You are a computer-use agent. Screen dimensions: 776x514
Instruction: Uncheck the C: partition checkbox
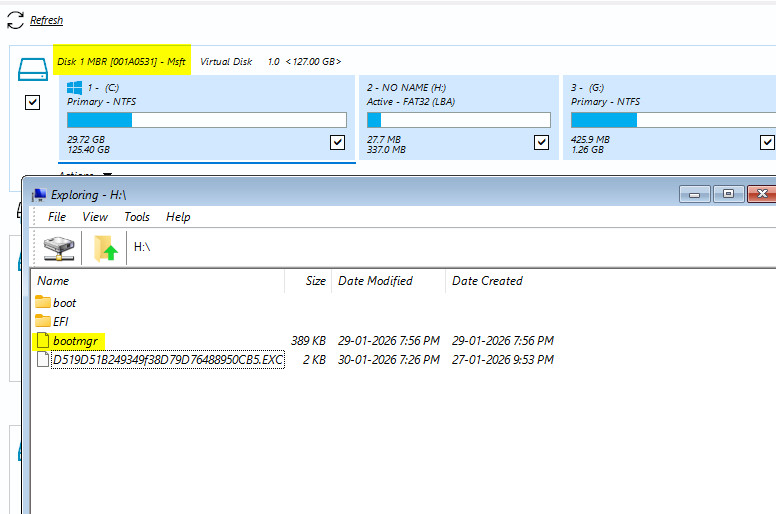337,142
